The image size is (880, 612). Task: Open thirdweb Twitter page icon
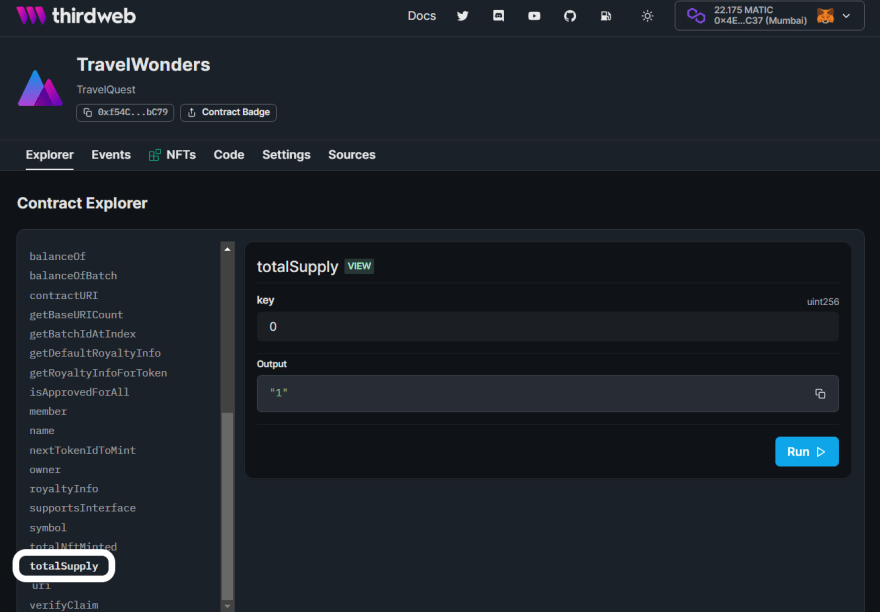click(x=462, y=16)
